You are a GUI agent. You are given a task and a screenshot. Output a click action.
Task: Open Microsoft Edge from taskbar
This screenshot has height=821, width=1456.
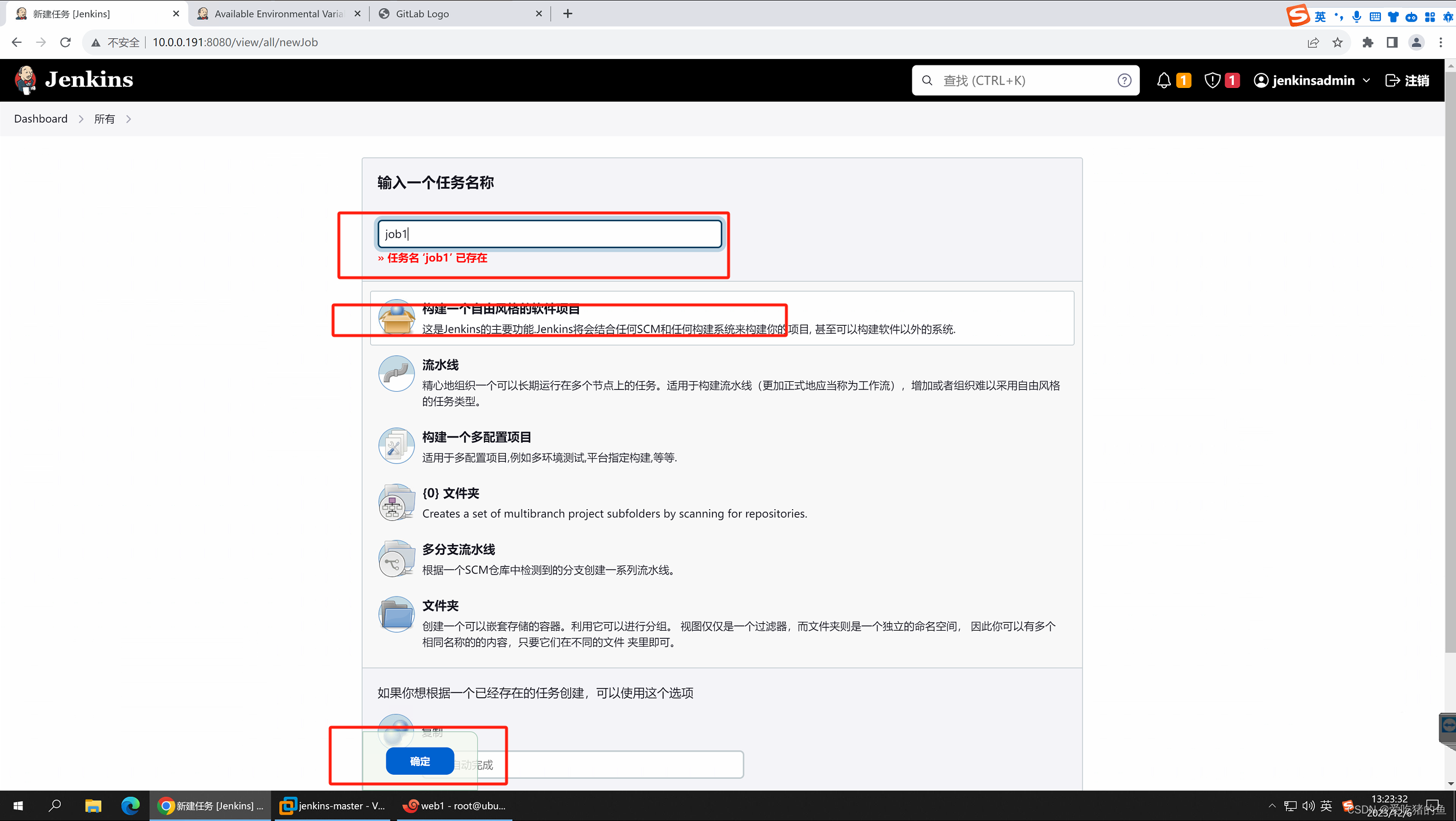(130, 805)
